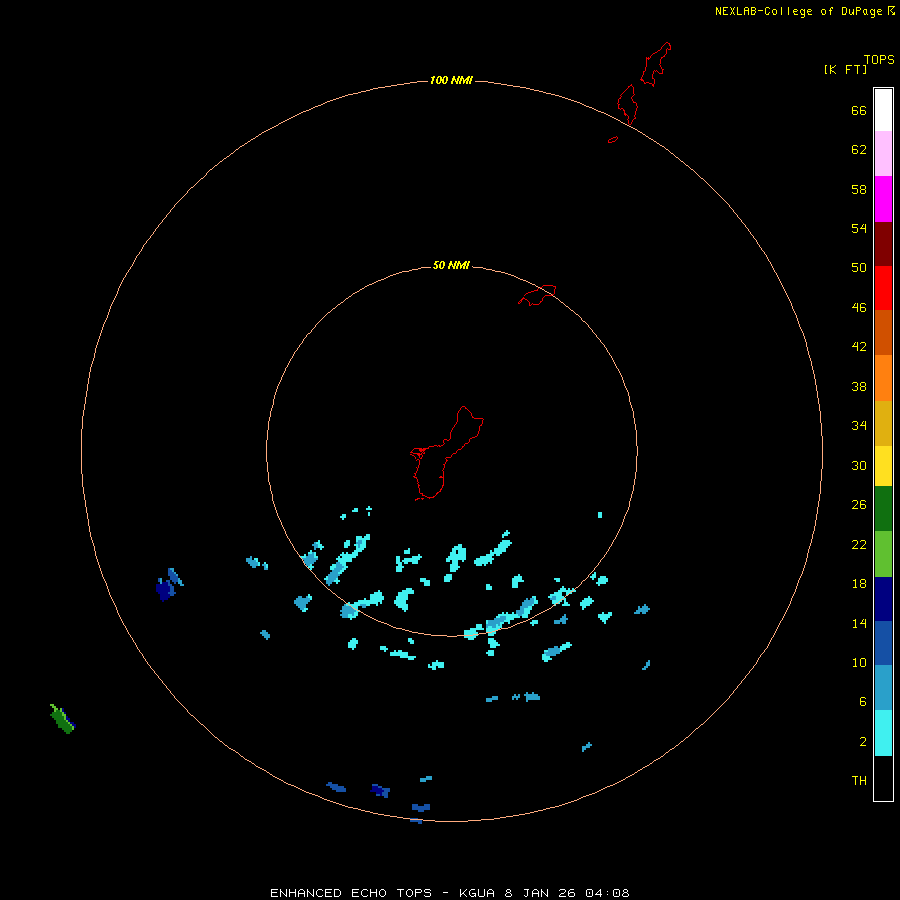
Task: Click the legend value 42
Action: (859, 347)
